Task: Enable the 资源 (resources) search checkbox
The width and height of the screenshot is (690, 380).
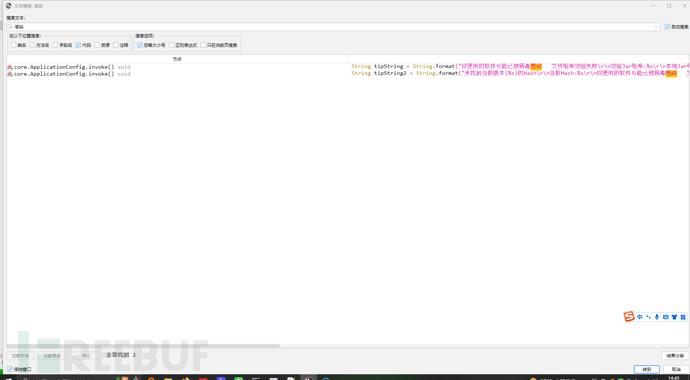Action: click(x=97, y=45)
